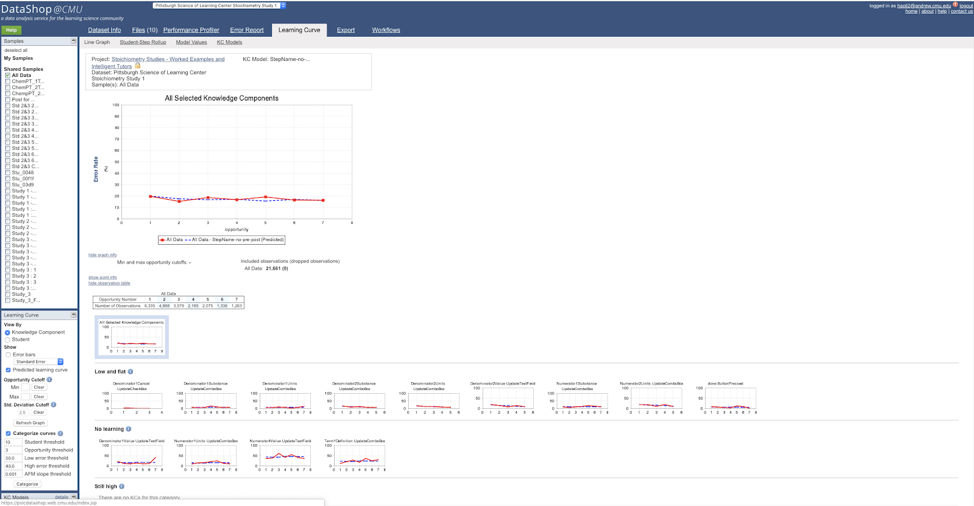Check the Study_3_F sample

tap(7, 300)
